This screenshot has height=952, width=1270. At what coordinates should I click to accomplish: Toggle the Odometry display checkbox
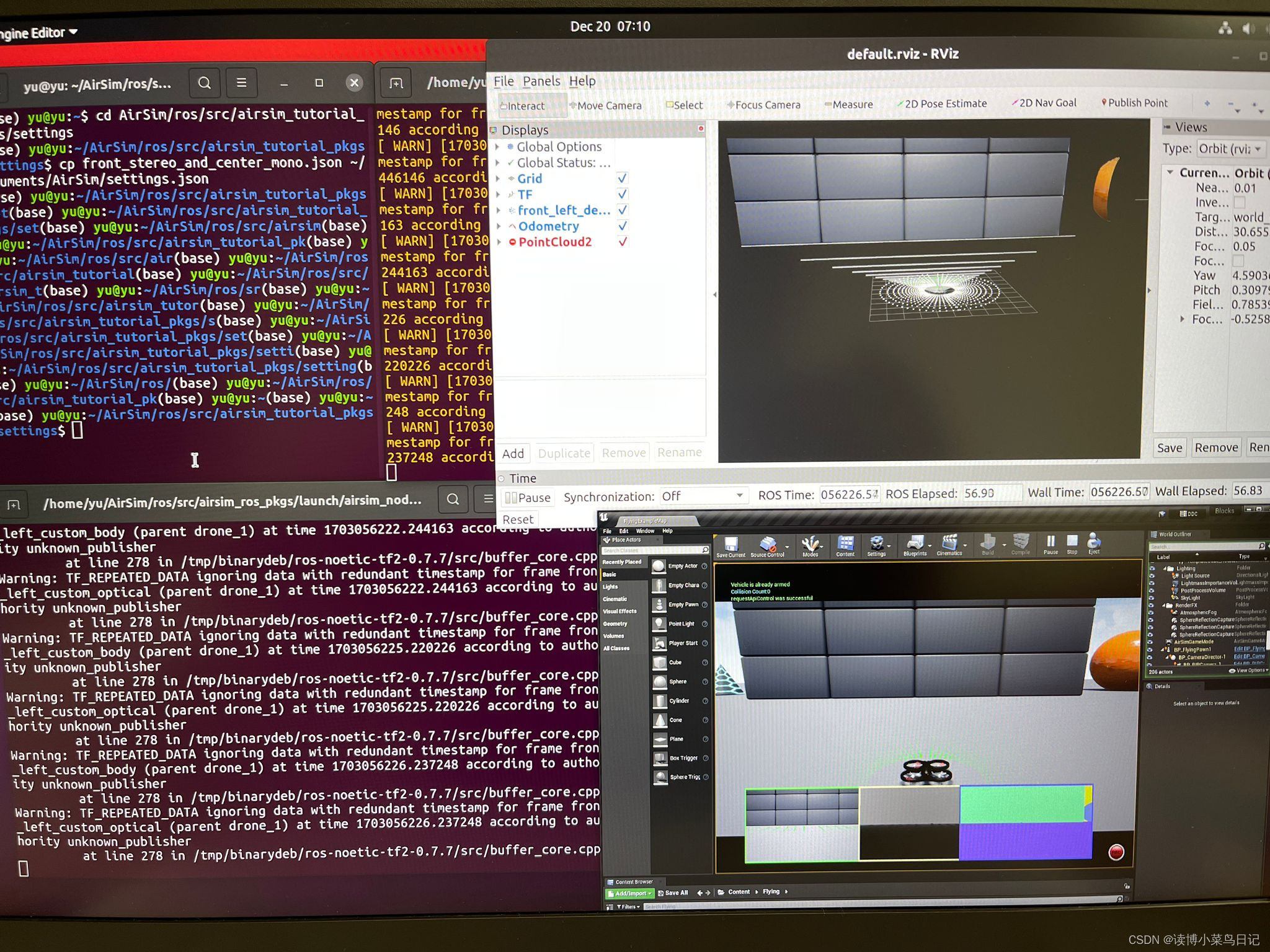click(x=623, y=226)
